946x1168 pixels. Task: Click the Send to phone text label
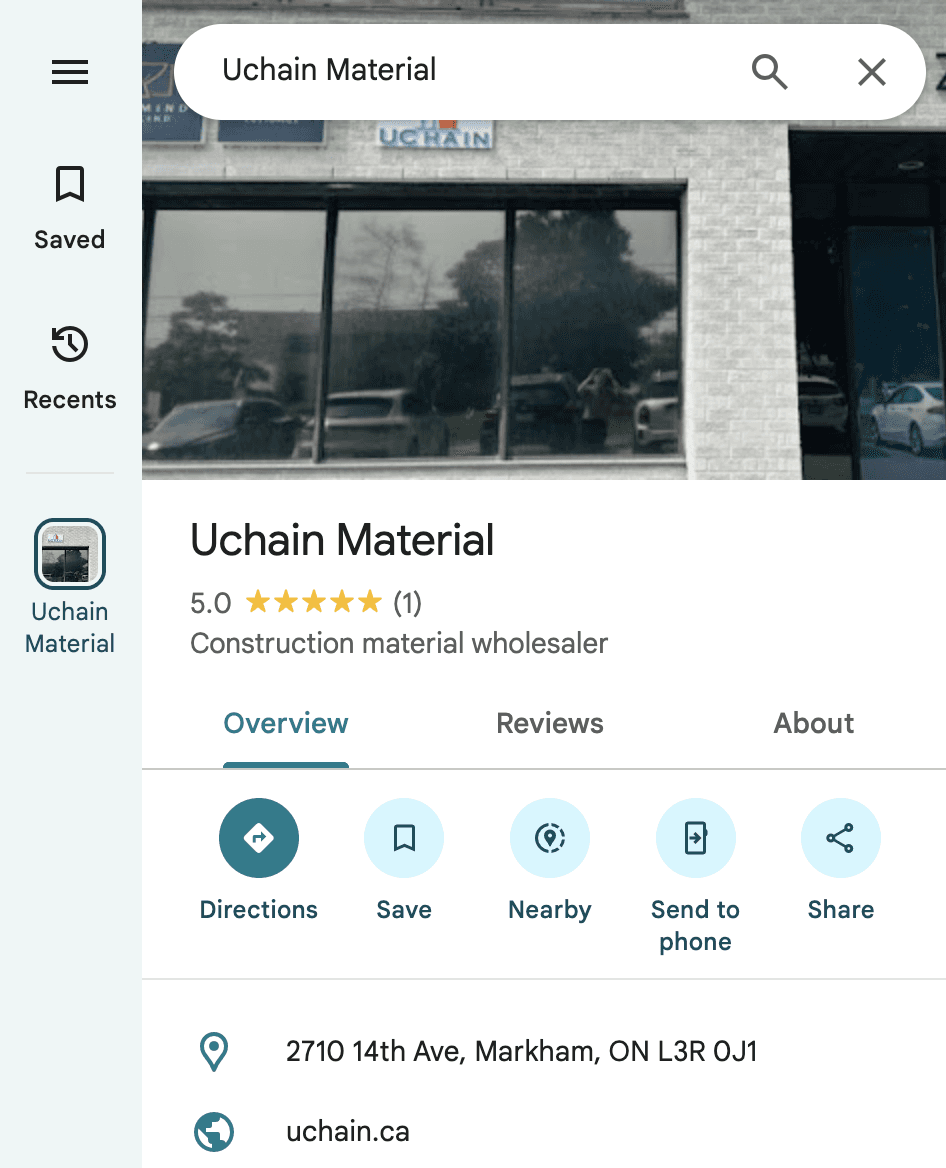(696, 926)
